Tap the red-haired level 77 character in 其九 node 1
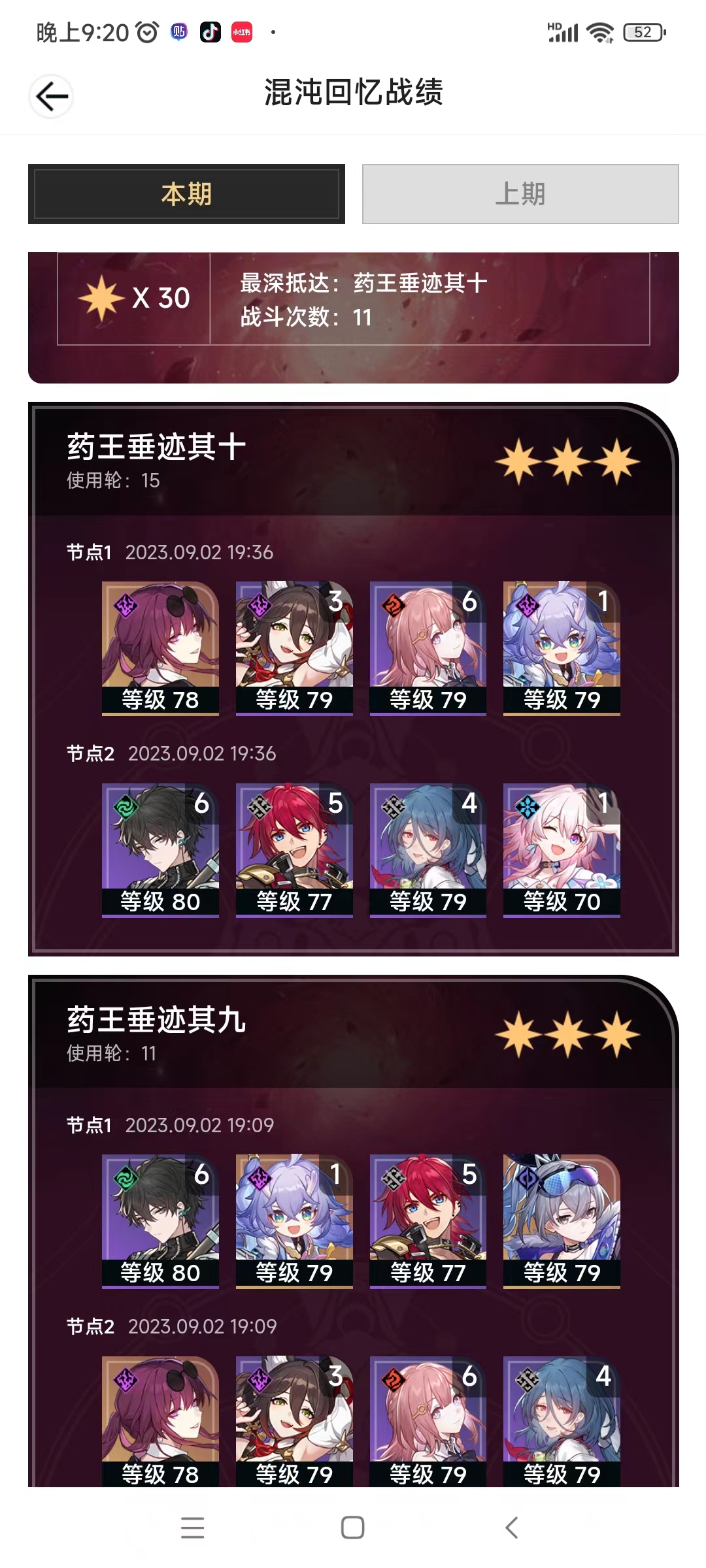 click(x=428, y=1221)
